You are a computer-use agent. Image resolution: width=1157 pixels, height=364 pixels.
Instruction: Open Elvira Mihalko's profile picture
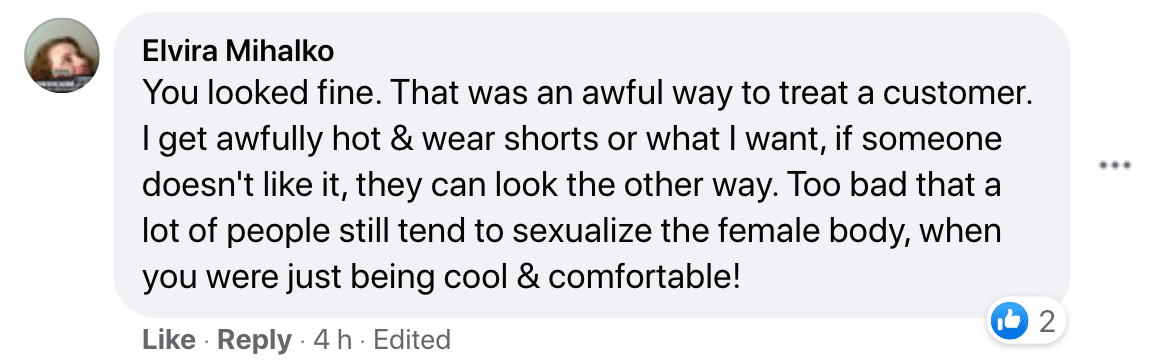[62, 55]
